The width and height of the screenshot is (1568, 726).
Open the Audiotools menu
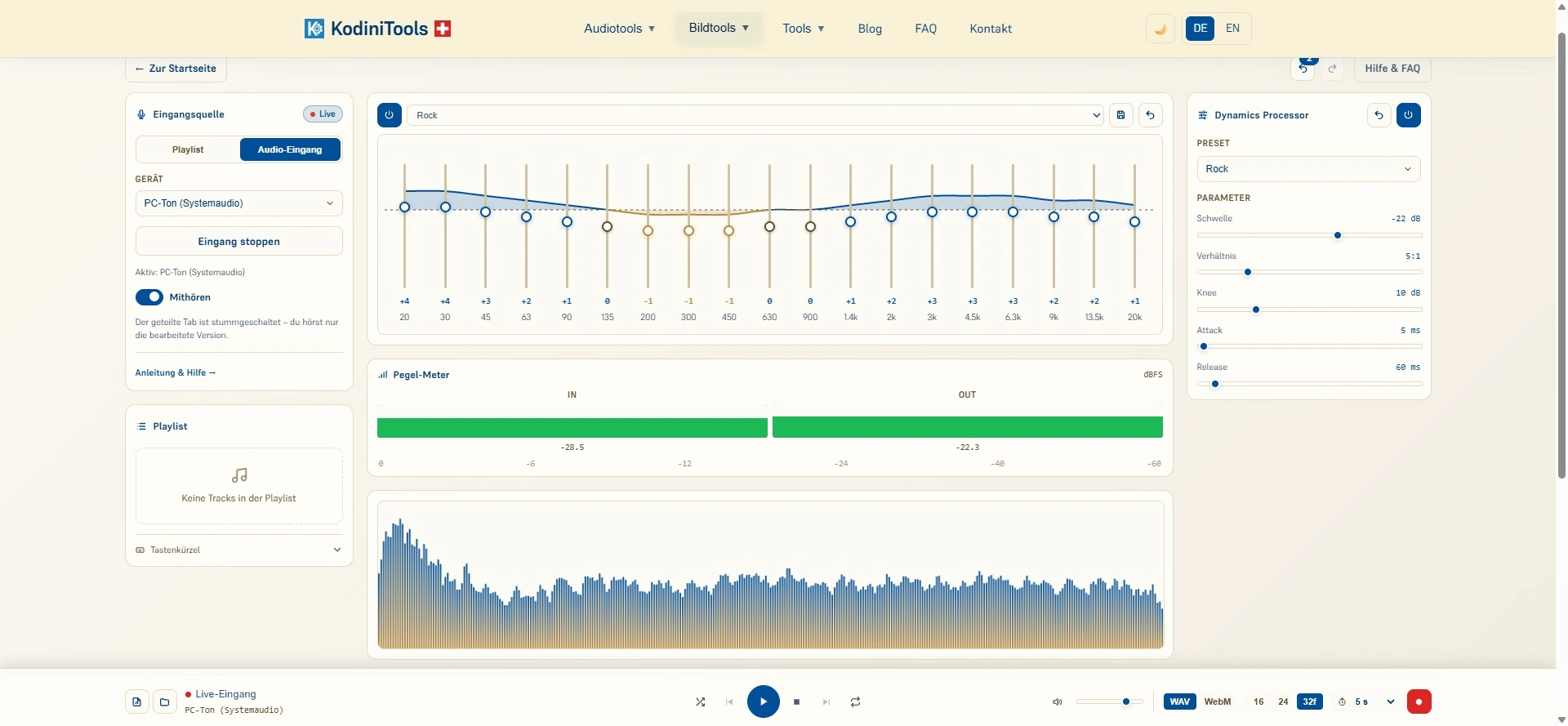tap(620, 29)
